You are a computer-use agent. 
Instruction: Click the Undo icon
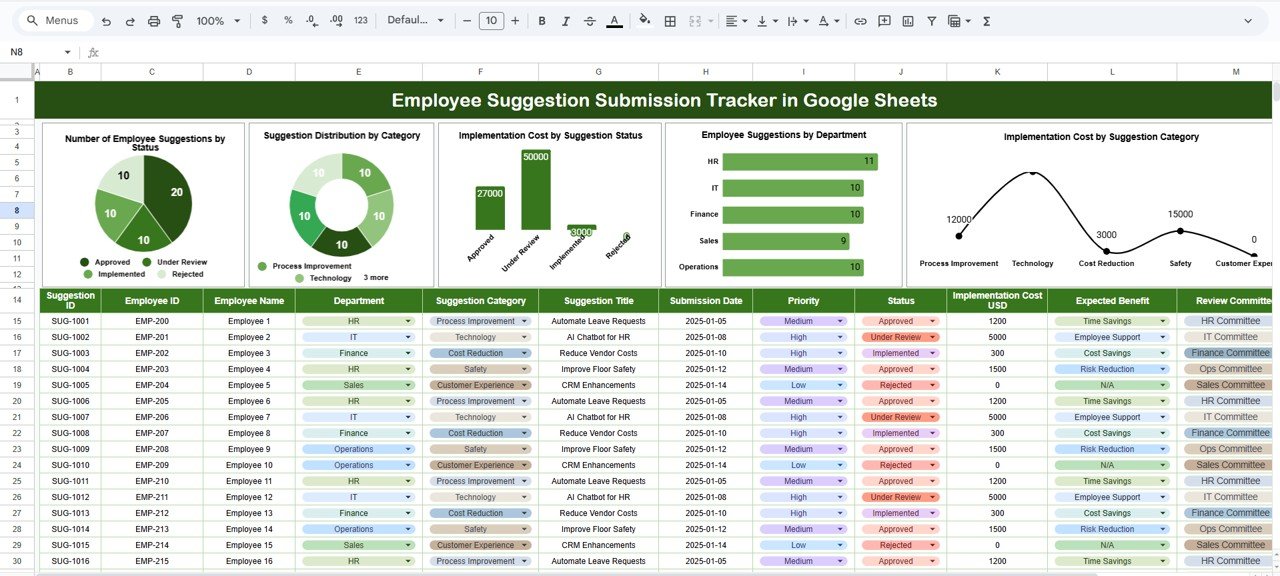[x=106, y=20]
